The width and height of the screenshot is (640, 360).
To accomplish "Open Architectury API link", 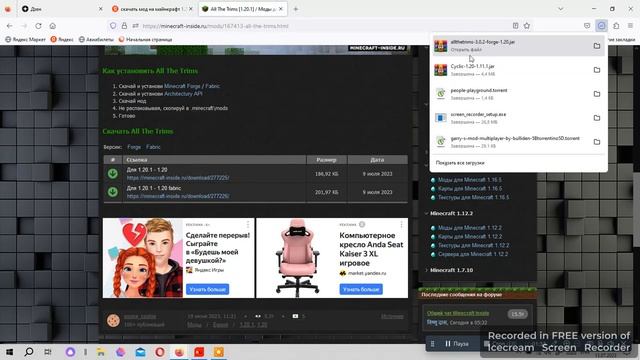I will pos(183,93).
